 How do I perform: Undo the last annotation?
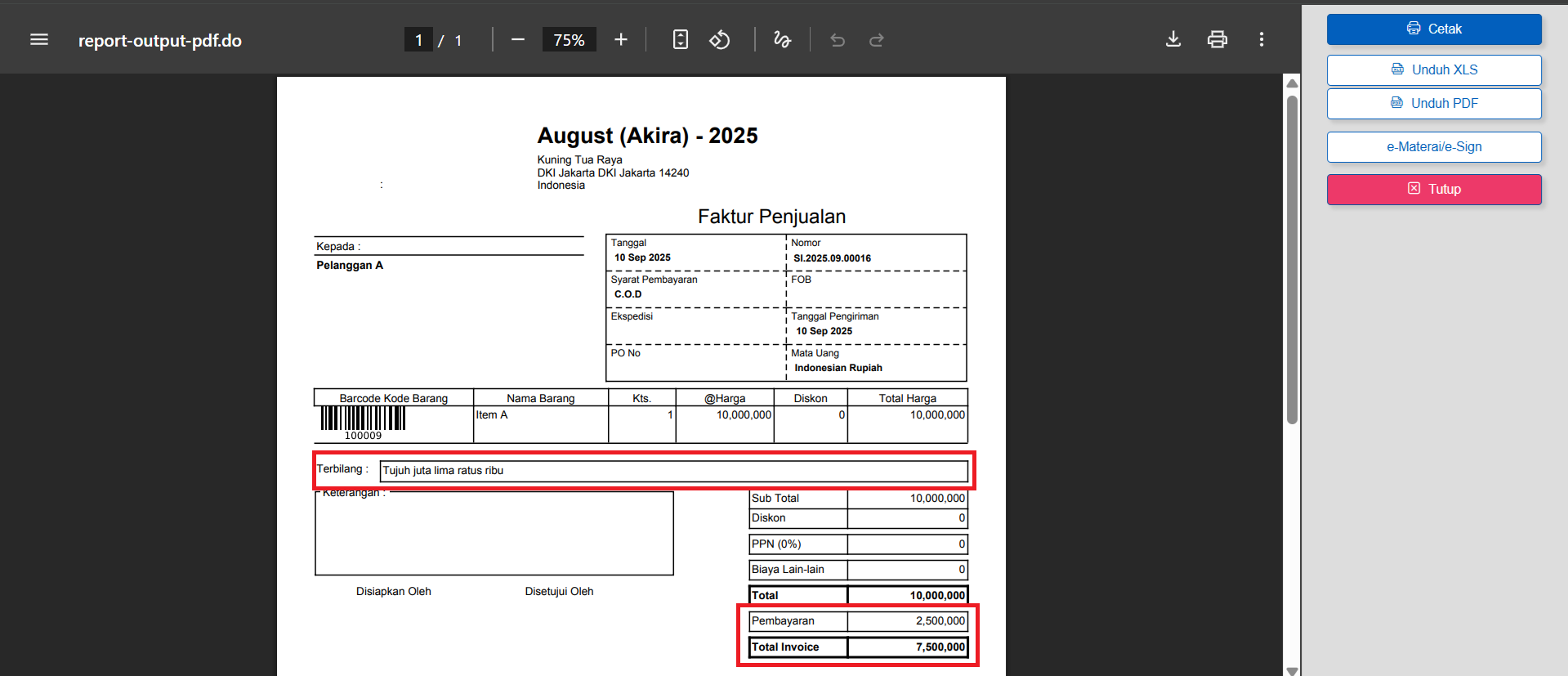[x=838, y=40]
